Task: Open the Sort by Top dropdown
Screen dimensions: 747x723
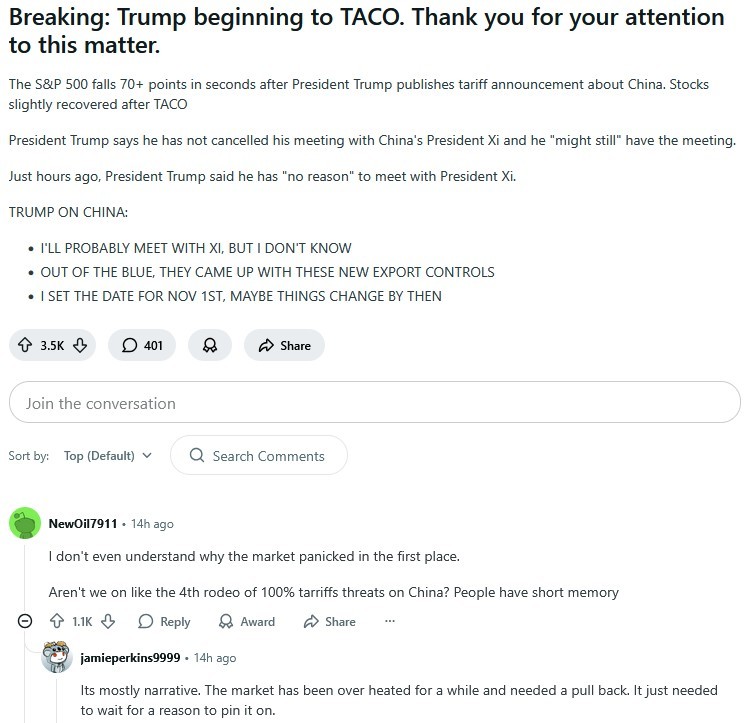Action: click(108, 455)
